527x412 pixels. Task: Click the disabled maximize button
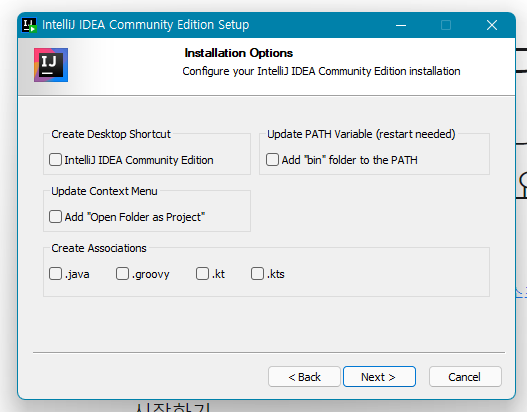point(446,25)
